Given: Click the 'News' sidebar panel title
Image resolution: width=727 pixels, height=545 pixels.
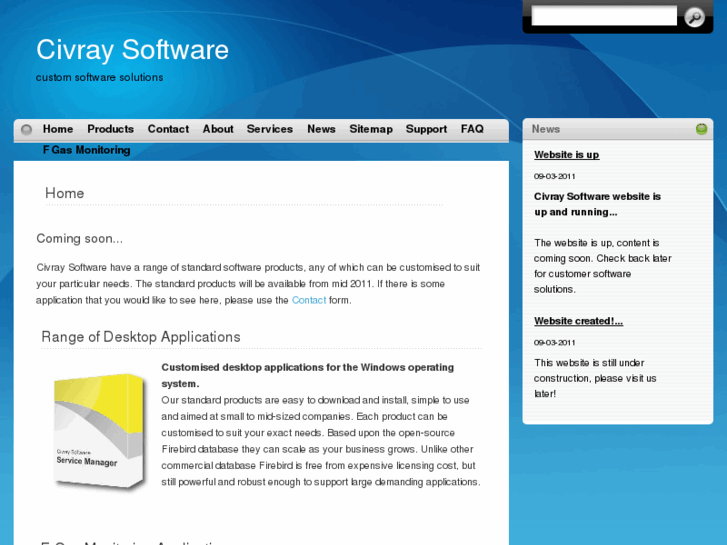Looking at the screenshot, I should pyautogui.click(x=546, y=129).
